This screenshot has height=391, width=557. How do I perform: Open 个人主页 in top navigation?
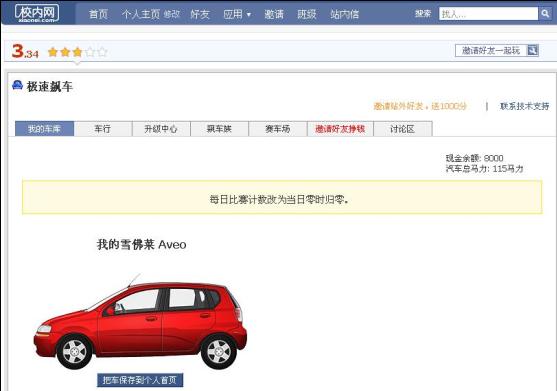click(x=141, y=14)
